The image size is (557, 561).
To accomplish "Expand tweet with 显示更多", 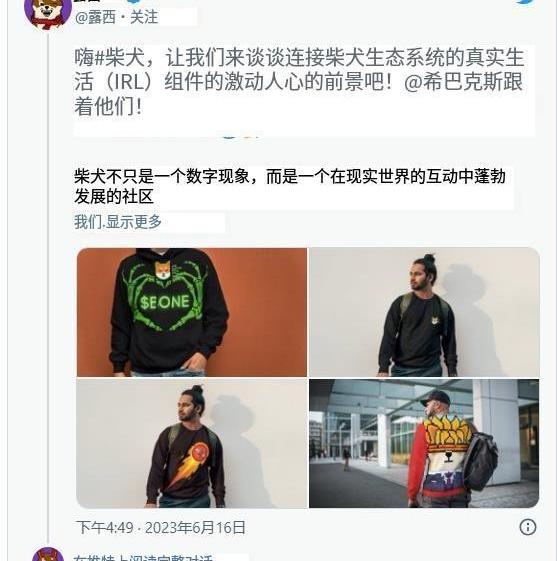I will 133,222.
